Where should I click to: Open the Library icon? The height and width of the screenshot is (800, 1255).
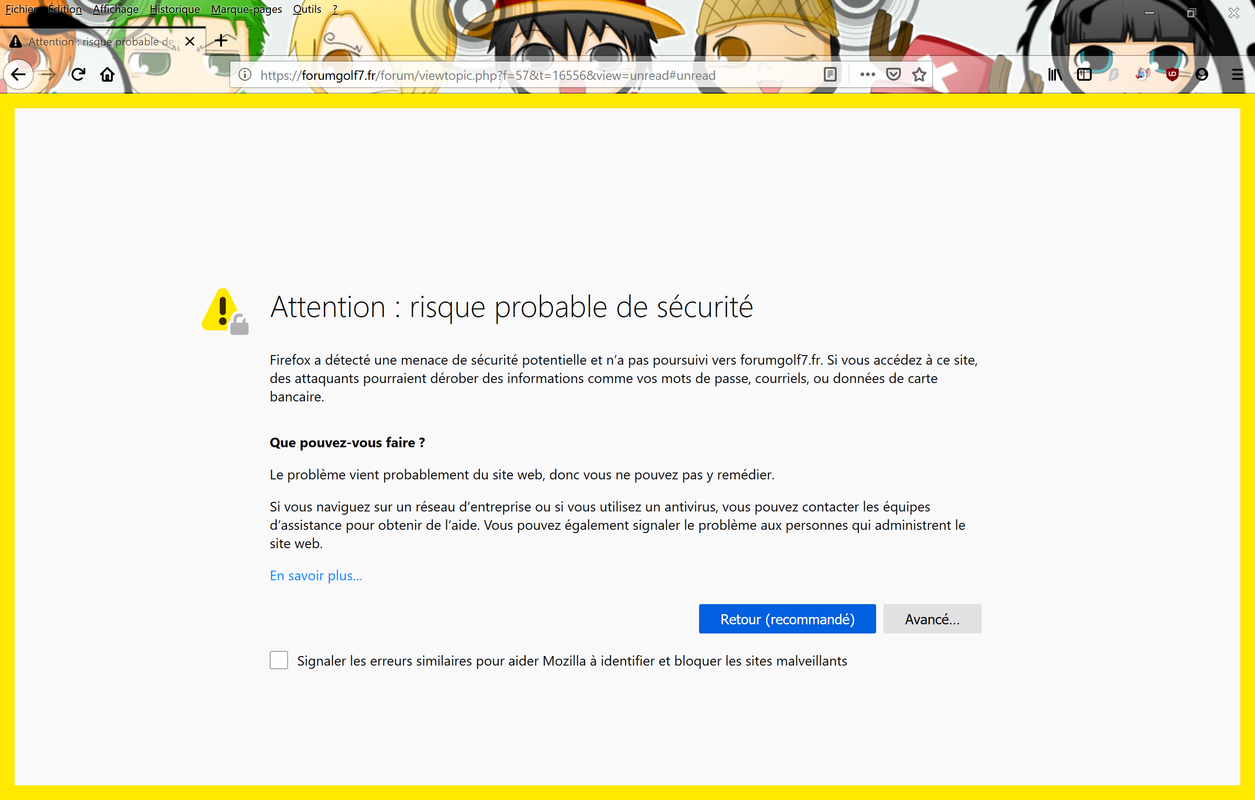(1054, 75)
